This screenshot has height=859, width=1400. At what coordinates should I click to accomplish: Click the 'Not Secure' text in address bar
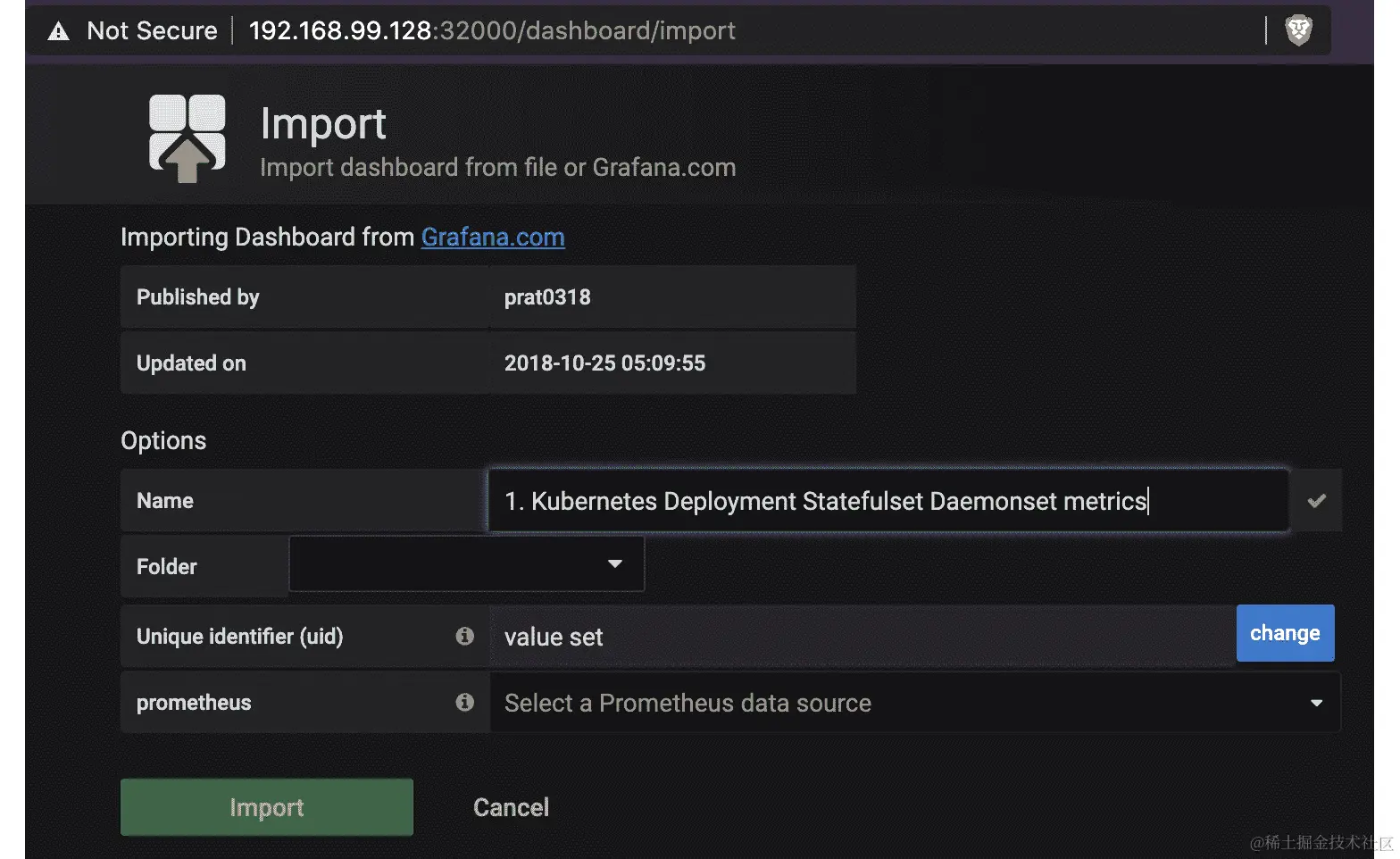[x=152, y=31]
